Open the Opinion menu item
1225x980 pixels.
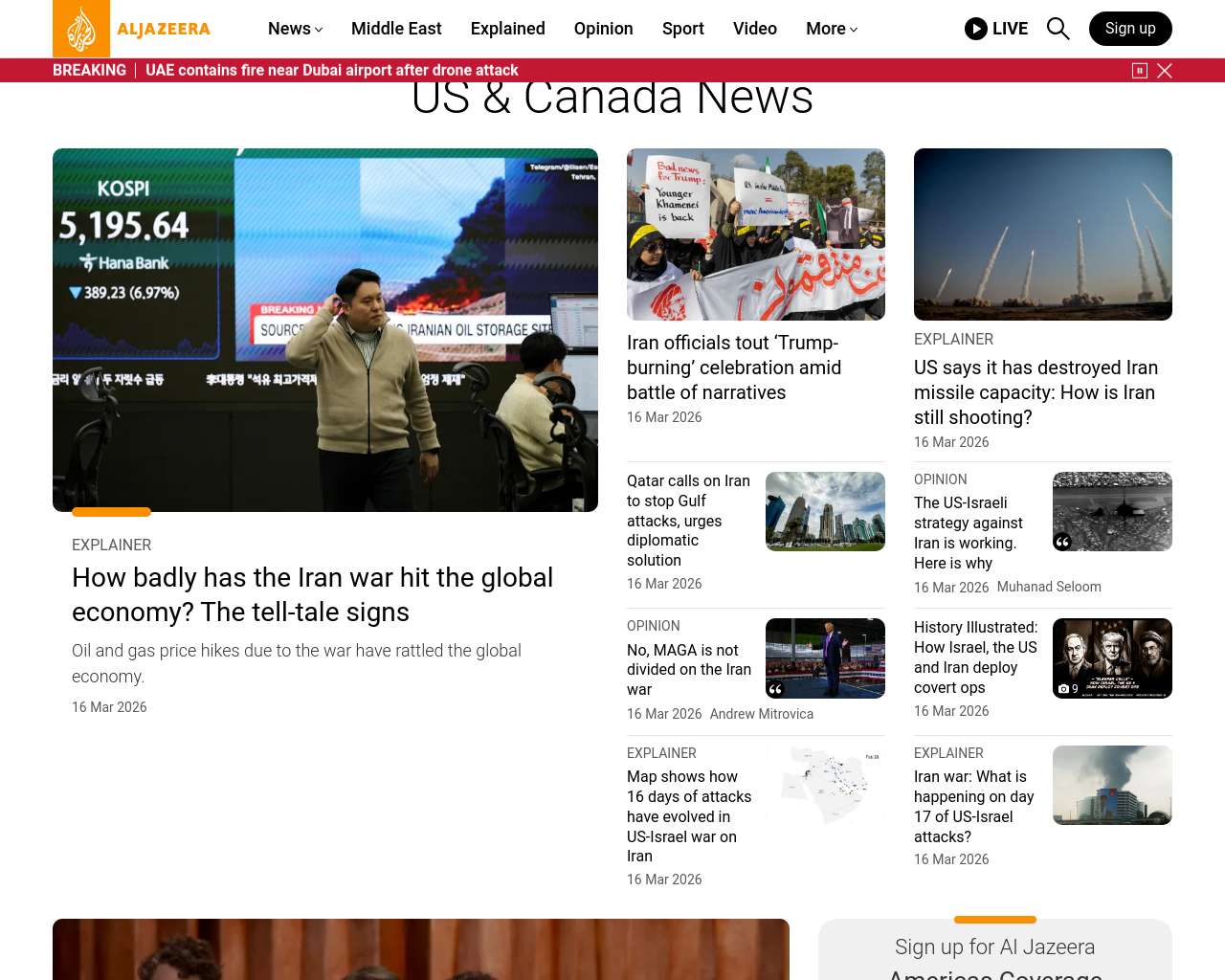[603, 29]
